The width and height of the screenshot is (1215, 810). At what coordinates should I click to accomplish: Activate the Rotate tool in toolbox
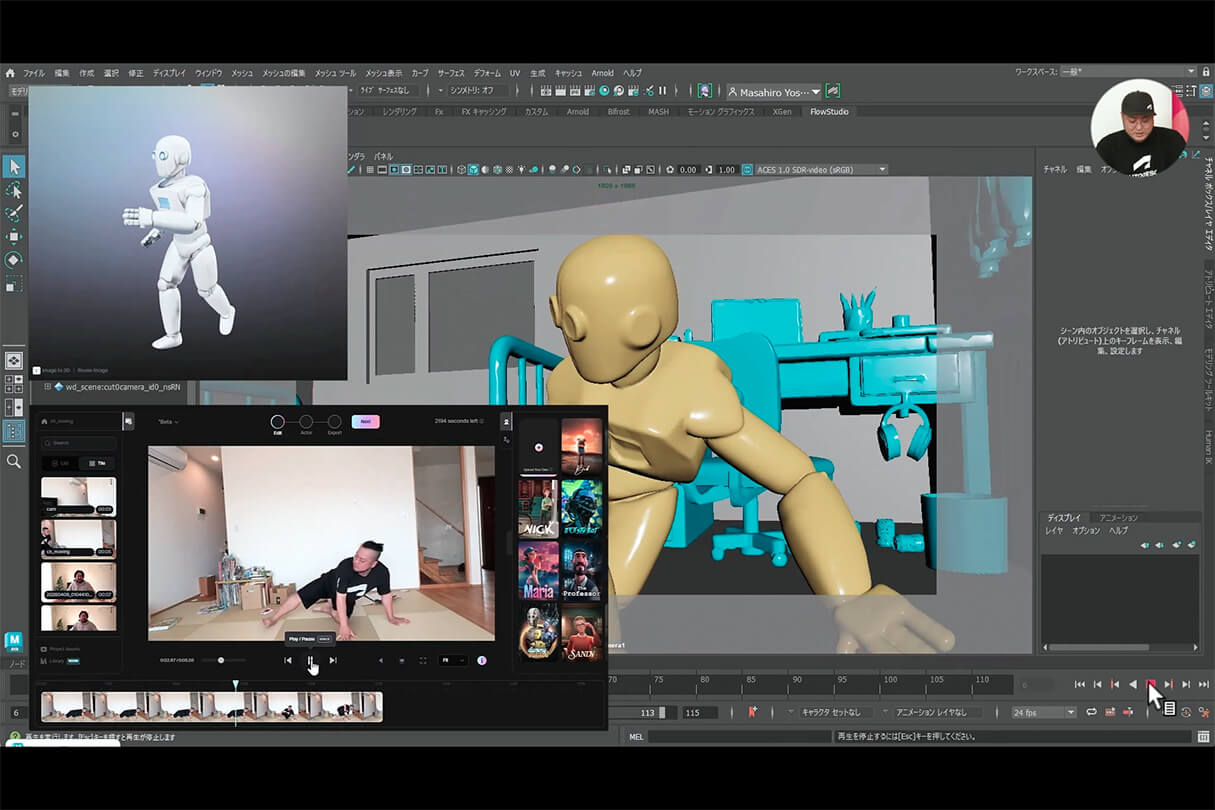pos(14,260)
